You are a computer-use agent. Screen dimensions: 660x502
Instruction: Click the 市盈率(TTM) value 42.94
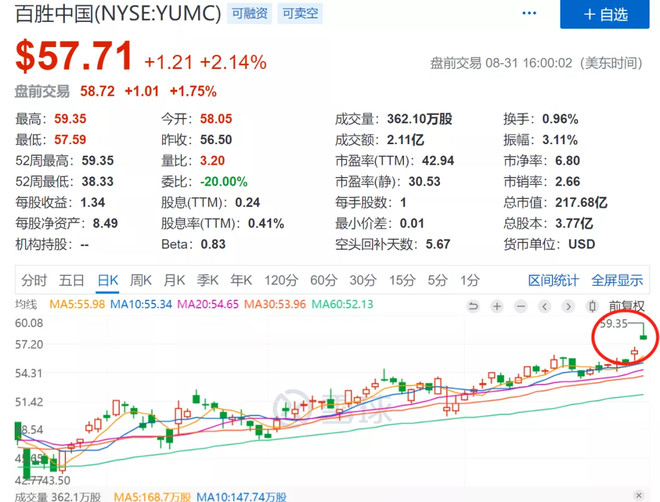tap(438, 161)
